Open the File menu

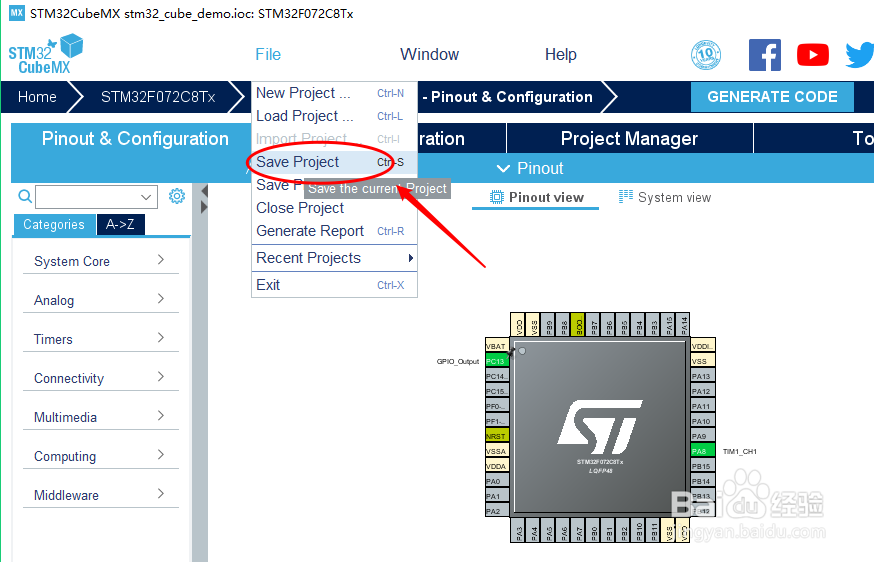(x=268, y=54)
